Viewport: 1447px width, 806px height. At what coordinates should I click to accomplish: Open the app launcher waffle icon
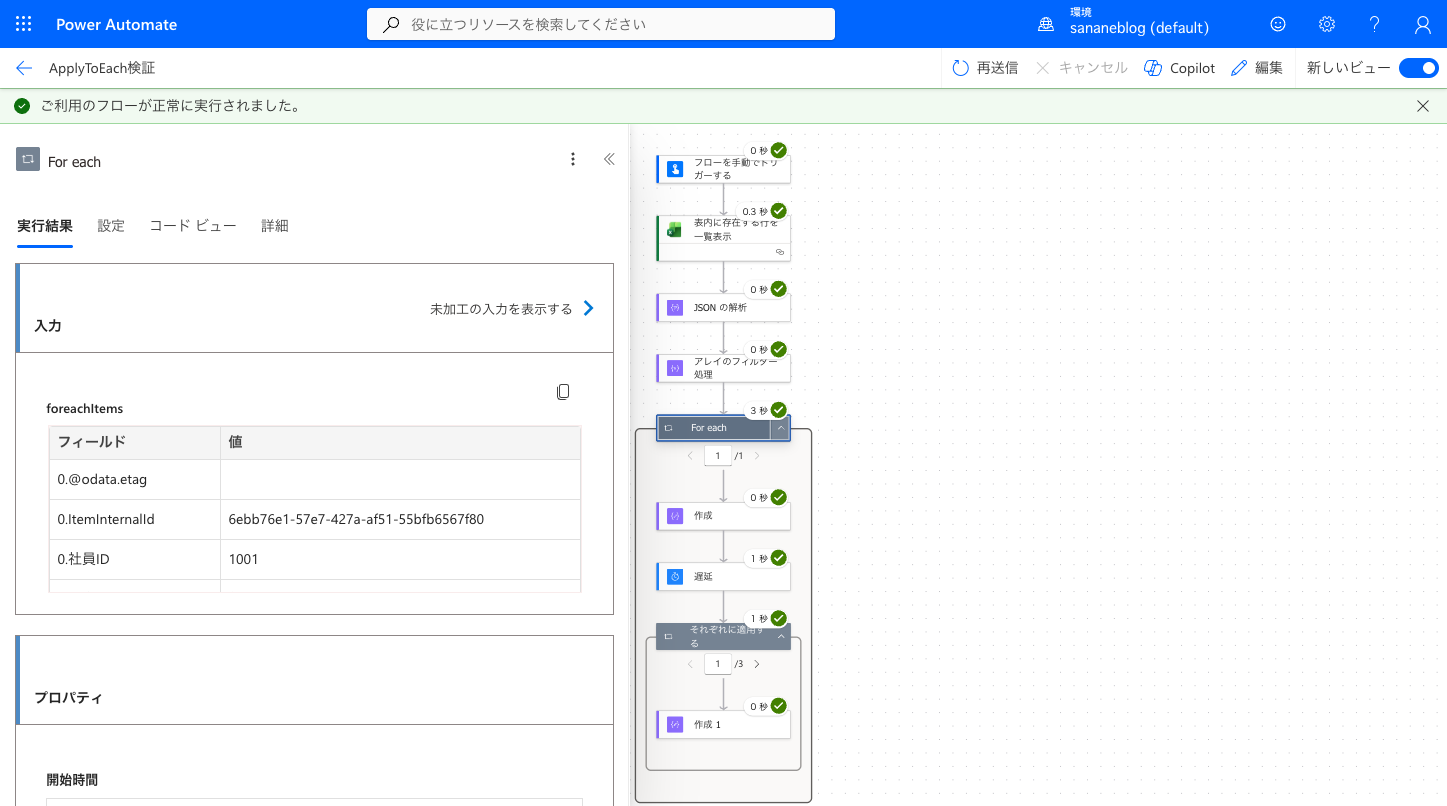24,24
